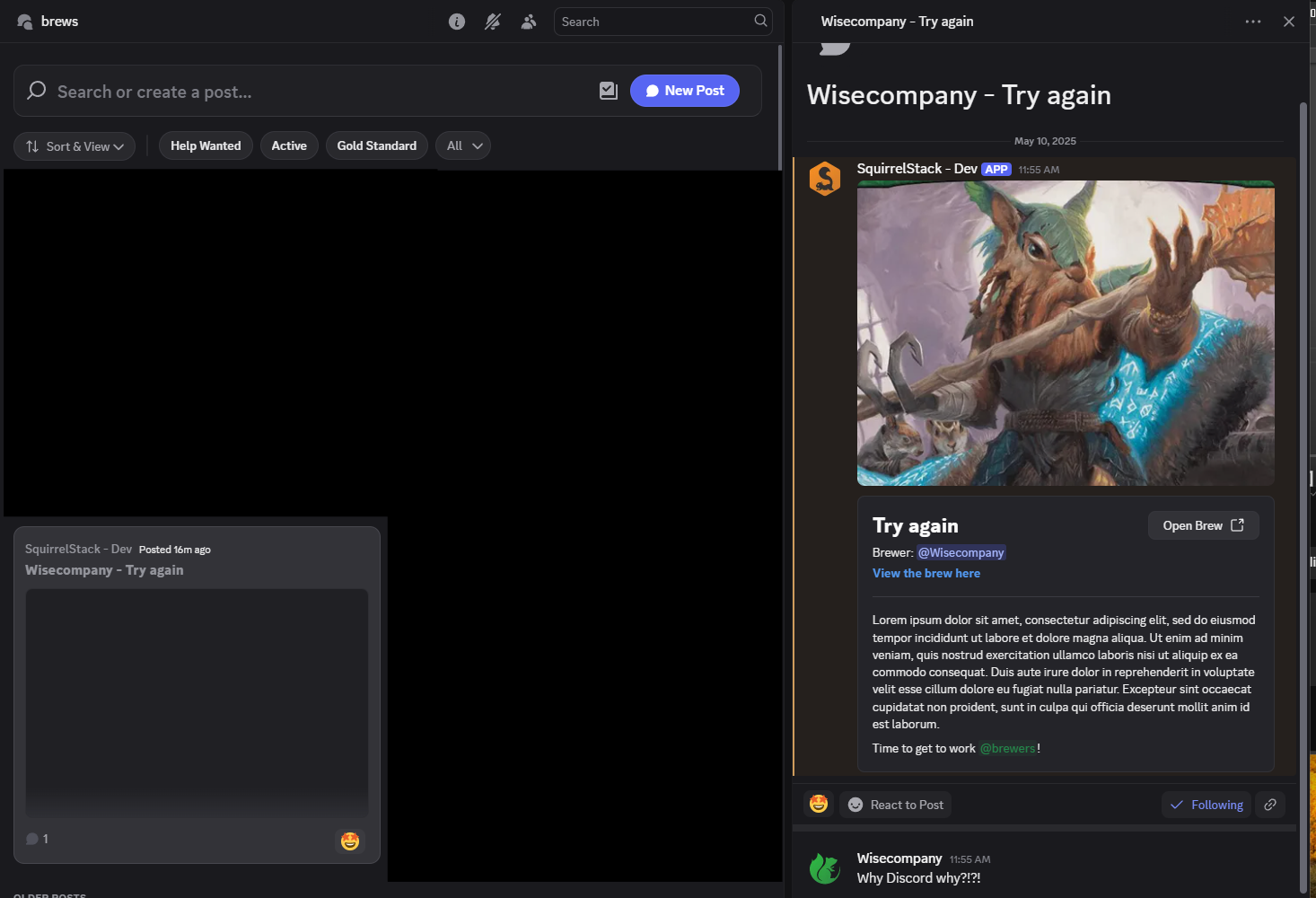Show the member list icon
Viewport: 1316px width, 898px height.
(529, 22)
